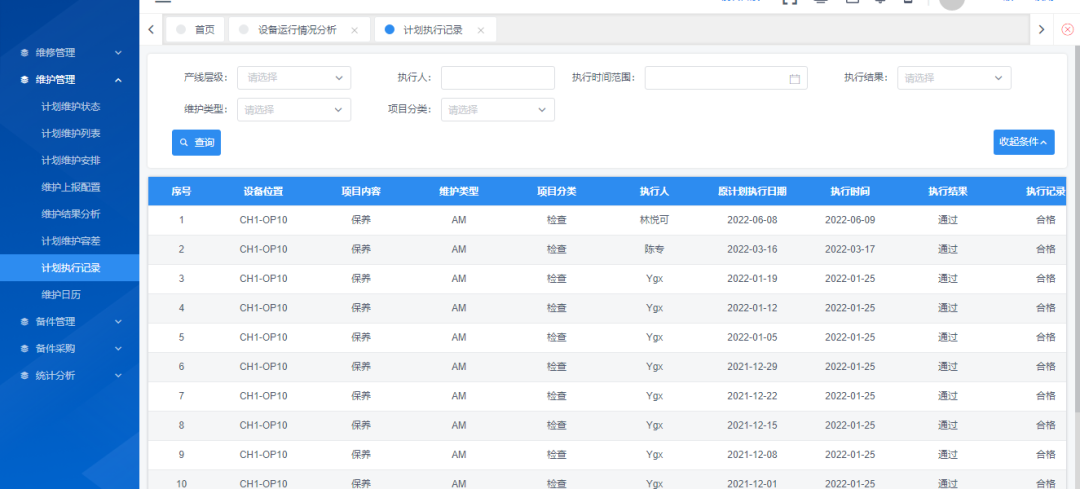
Task: Open 维护上报配置 in the sidebar
Action: [70, 187]
